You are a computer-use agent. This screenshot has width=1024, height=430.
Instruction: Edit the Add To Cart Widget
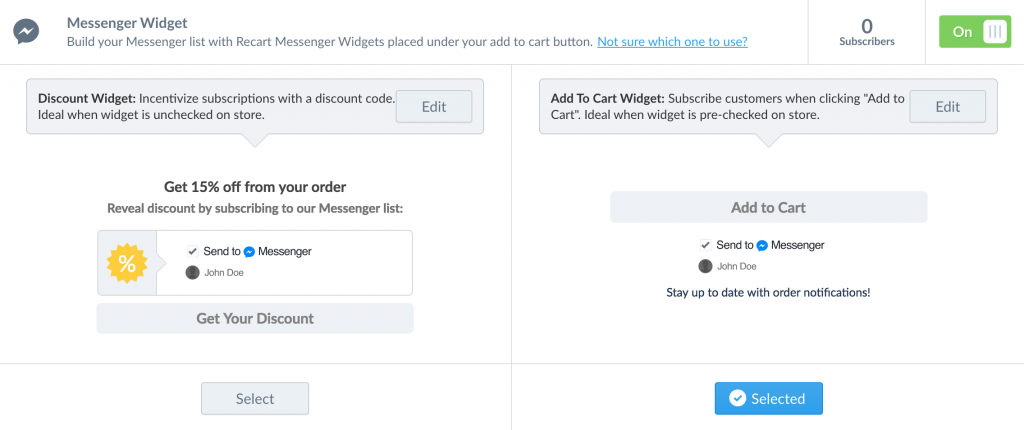click(x=948, y=107)
